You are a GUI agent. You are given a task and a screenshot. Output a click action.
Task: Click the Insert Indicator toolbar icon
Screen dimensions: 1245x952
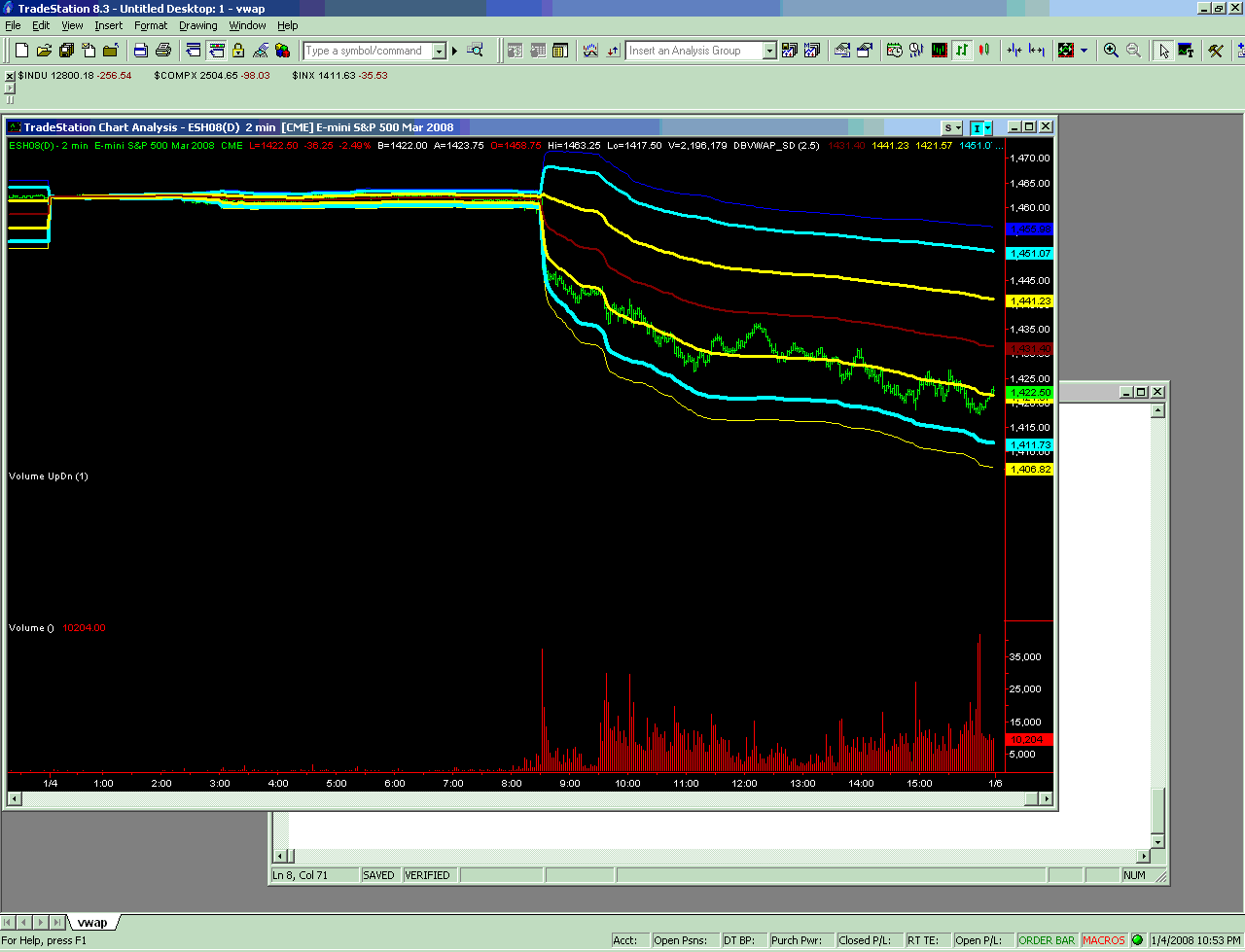590,51
